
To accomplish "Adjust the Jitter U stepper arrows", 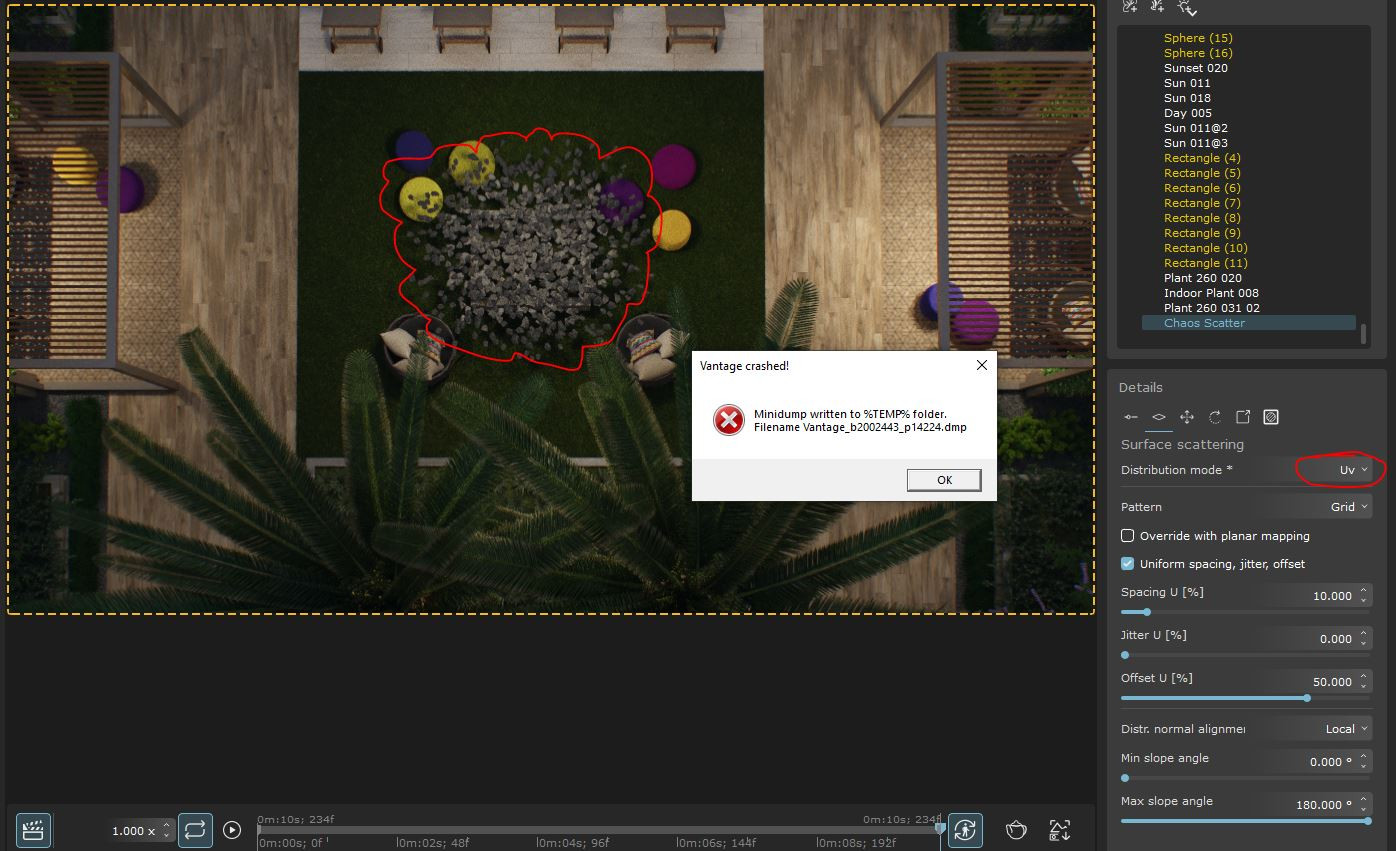I will [x=1365, y=639].
